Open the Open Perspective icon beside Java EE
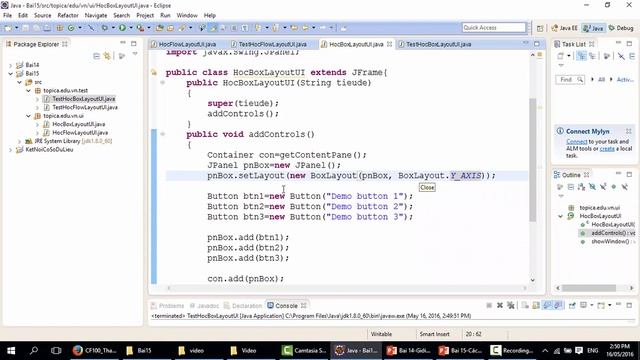The height and width of the screenshot is (360, 640). [540, 28]
